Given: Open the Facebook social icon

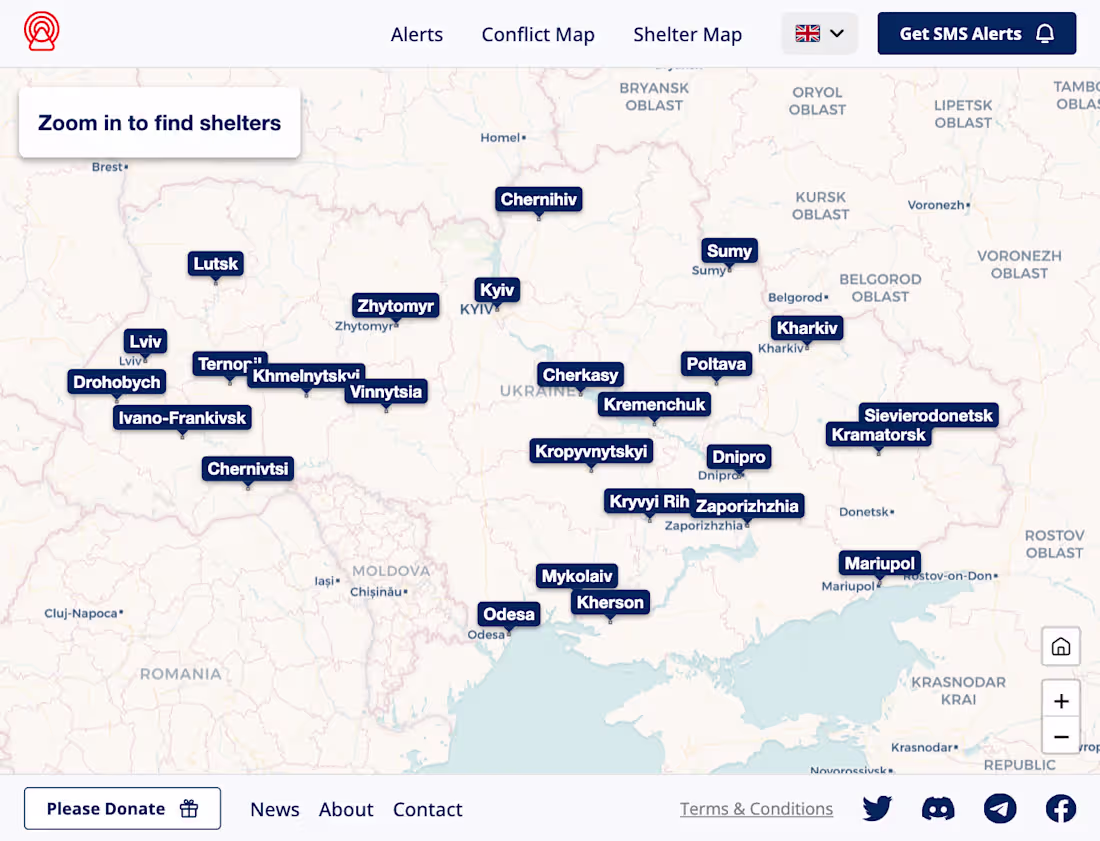Looking at the screenshot, I should pos(1060,808).
